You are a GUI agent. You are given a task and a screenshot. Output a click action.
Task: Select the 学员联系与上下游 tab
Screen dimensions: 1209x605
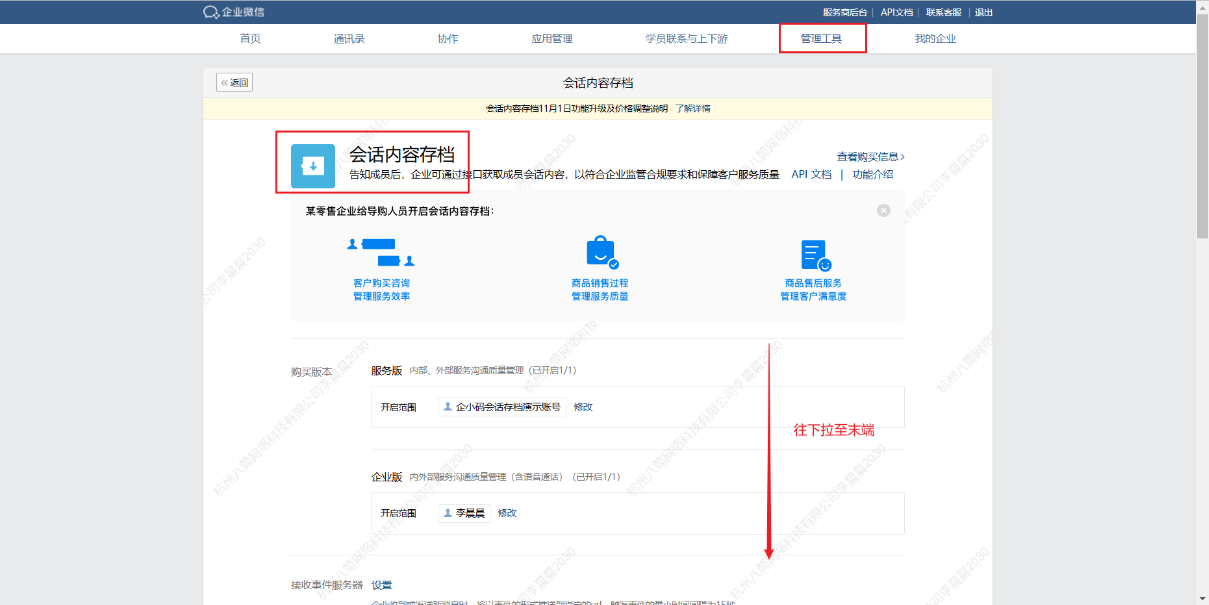click(x=687, y=39)
